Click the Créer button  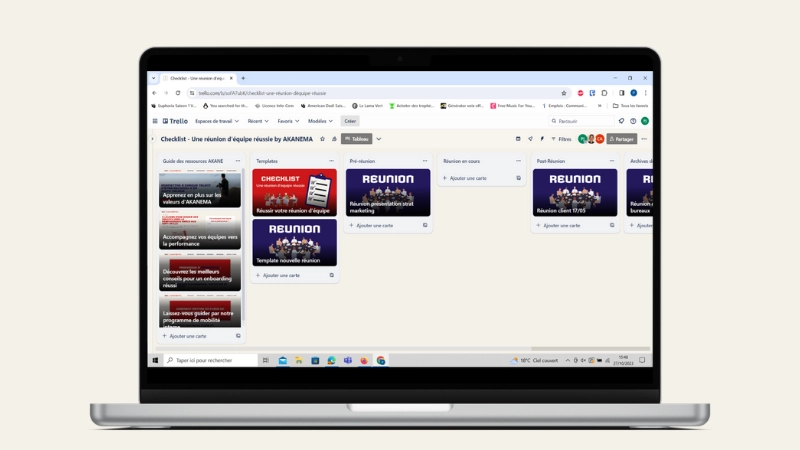coord(350,121)
